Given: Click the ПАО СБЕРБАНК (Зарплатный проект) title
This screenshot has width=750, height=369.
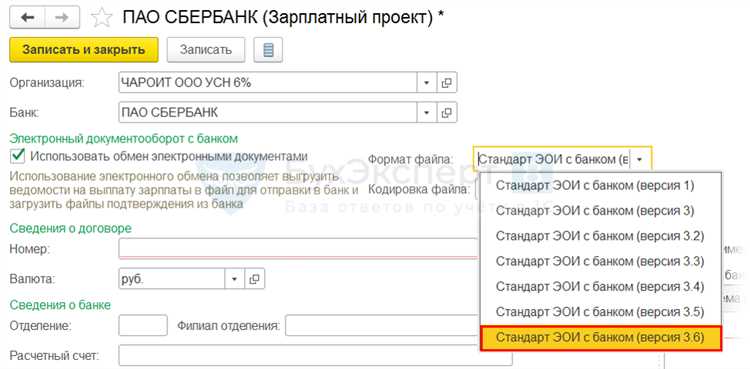Looking at the screenshot, I should click(x=284, y=18).
